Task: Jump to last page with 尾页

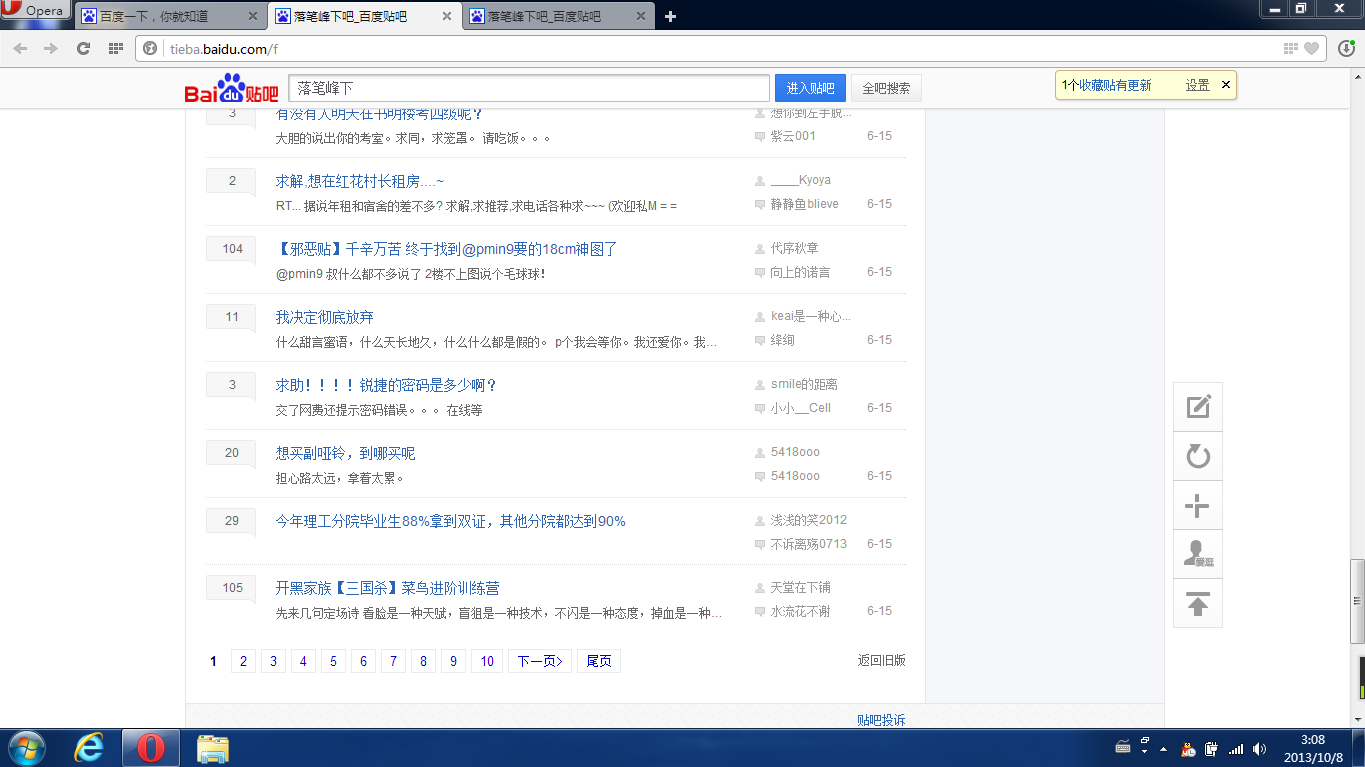Action: (599, 661)
